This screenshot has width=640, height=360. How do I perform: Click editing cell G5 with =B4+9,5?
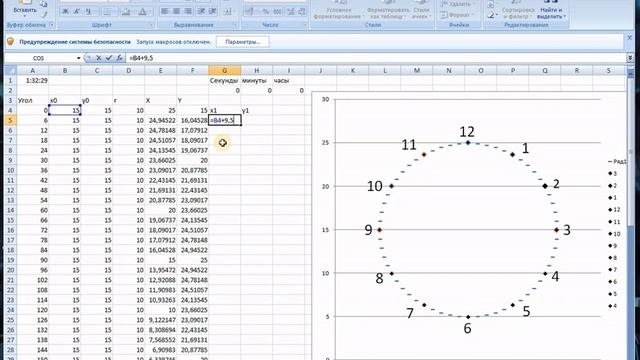pos(224,120)
